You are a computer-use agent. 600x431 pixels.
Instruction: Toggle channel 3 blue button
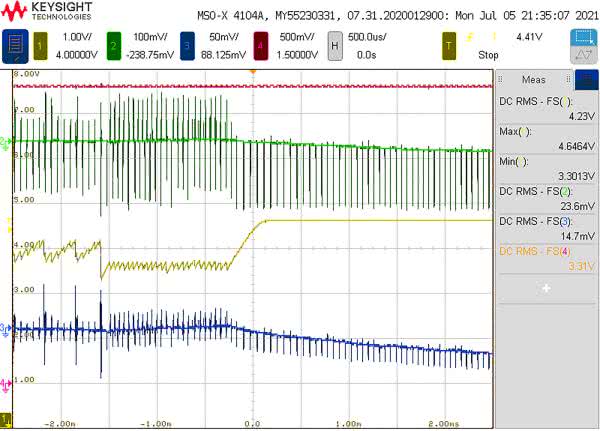pos(184,44)
